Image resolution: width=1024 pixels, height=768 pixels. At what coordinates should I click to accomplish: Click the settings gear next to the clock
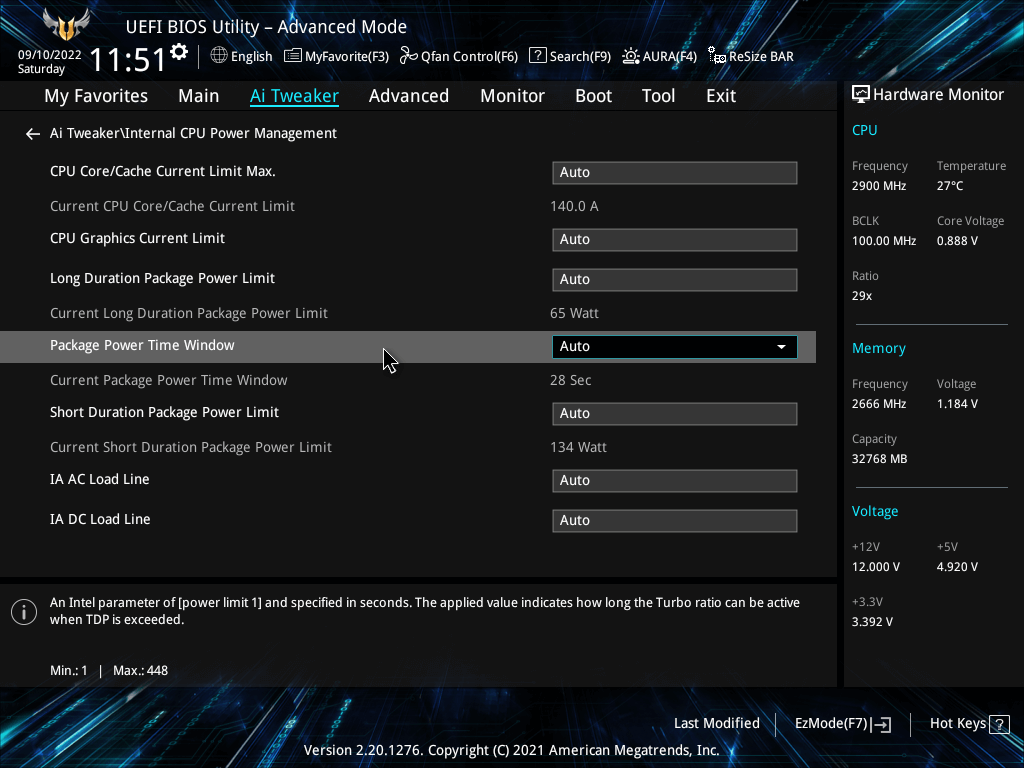click(x=179, y=52)
